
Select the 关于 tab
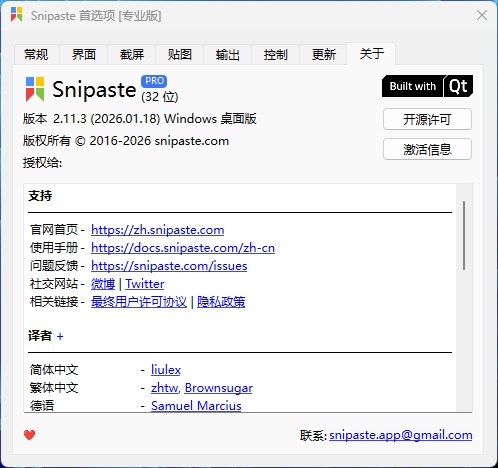(372, 53)
